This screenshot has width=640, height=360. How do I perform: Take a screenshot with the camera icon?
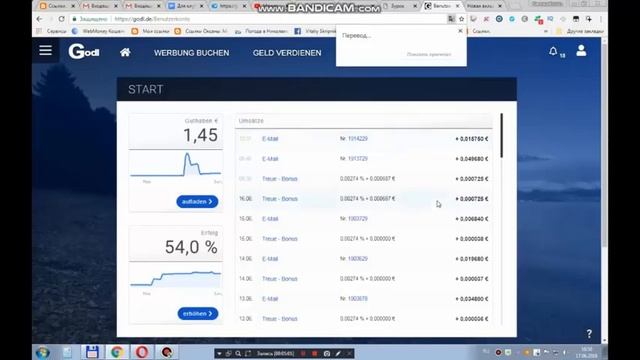[327, 353]
